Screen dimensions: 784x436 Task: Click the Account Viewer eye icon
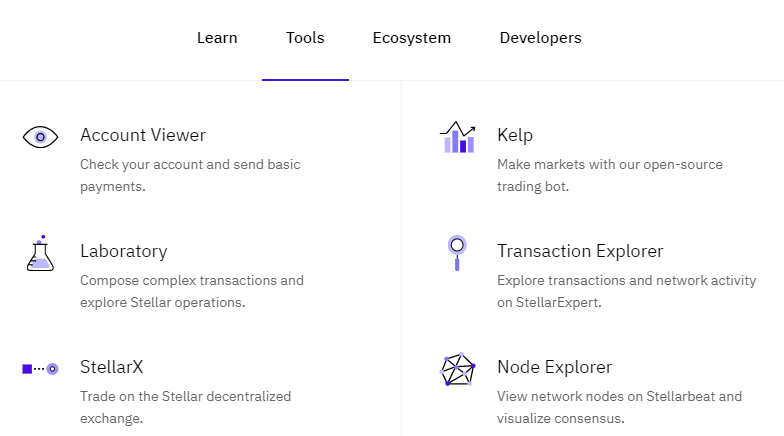point(40,137)
